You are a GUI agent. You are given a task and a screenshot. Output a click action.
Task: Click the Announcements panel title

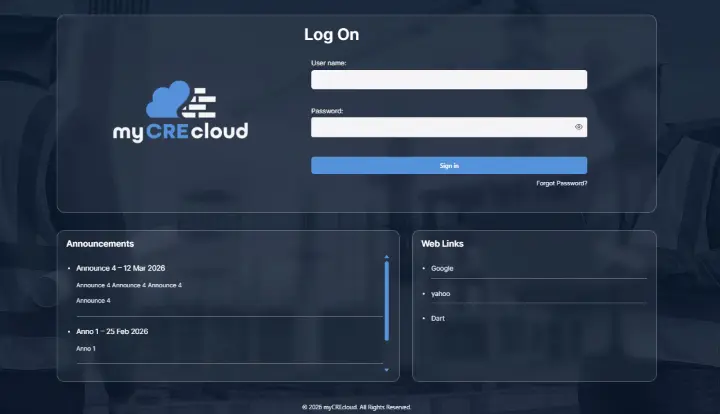tap(100, 244)
